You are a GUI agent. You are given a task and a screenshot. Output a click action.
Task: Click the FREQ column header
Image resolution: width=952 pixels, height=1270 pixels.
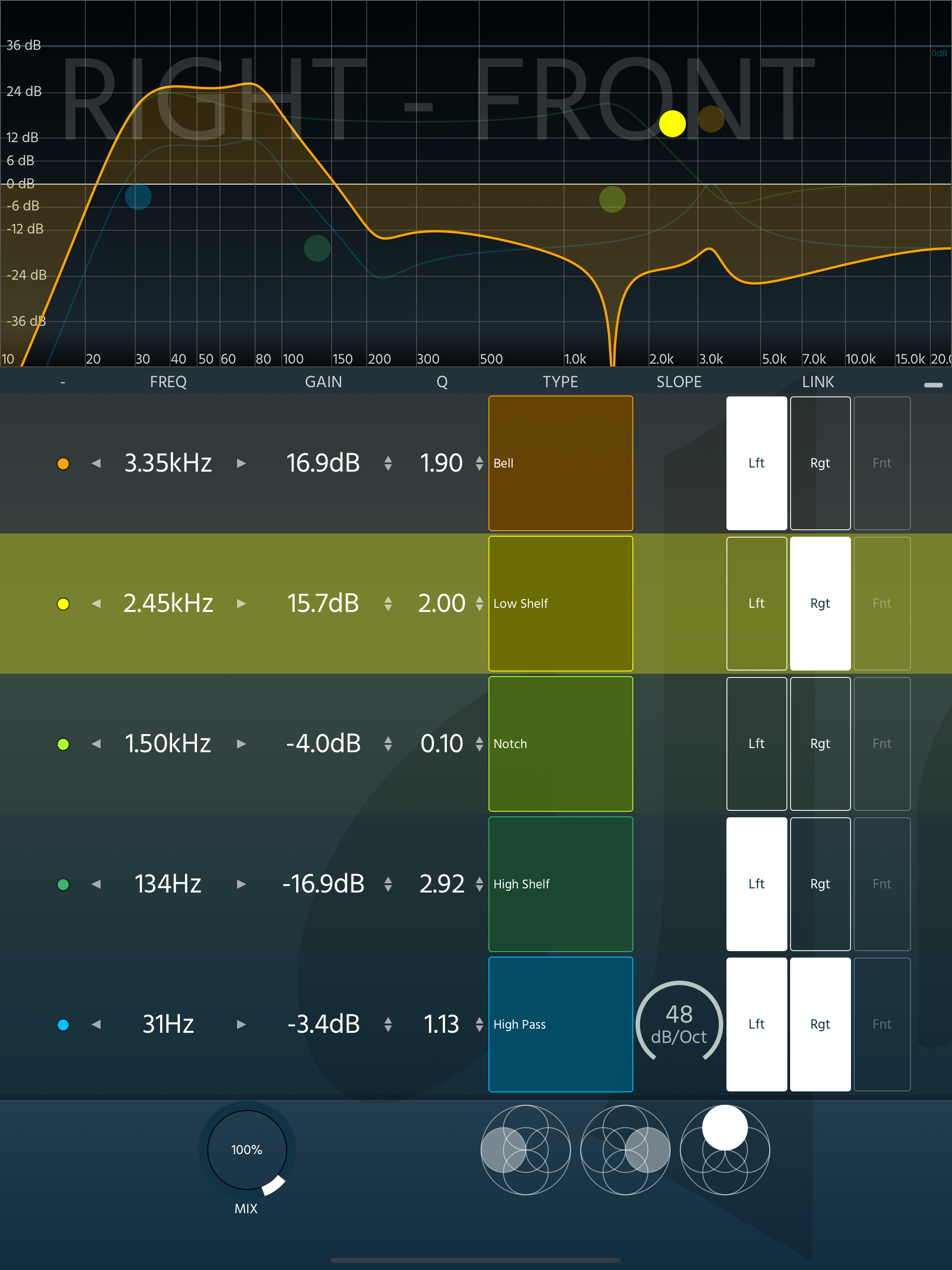coord(168,382)
